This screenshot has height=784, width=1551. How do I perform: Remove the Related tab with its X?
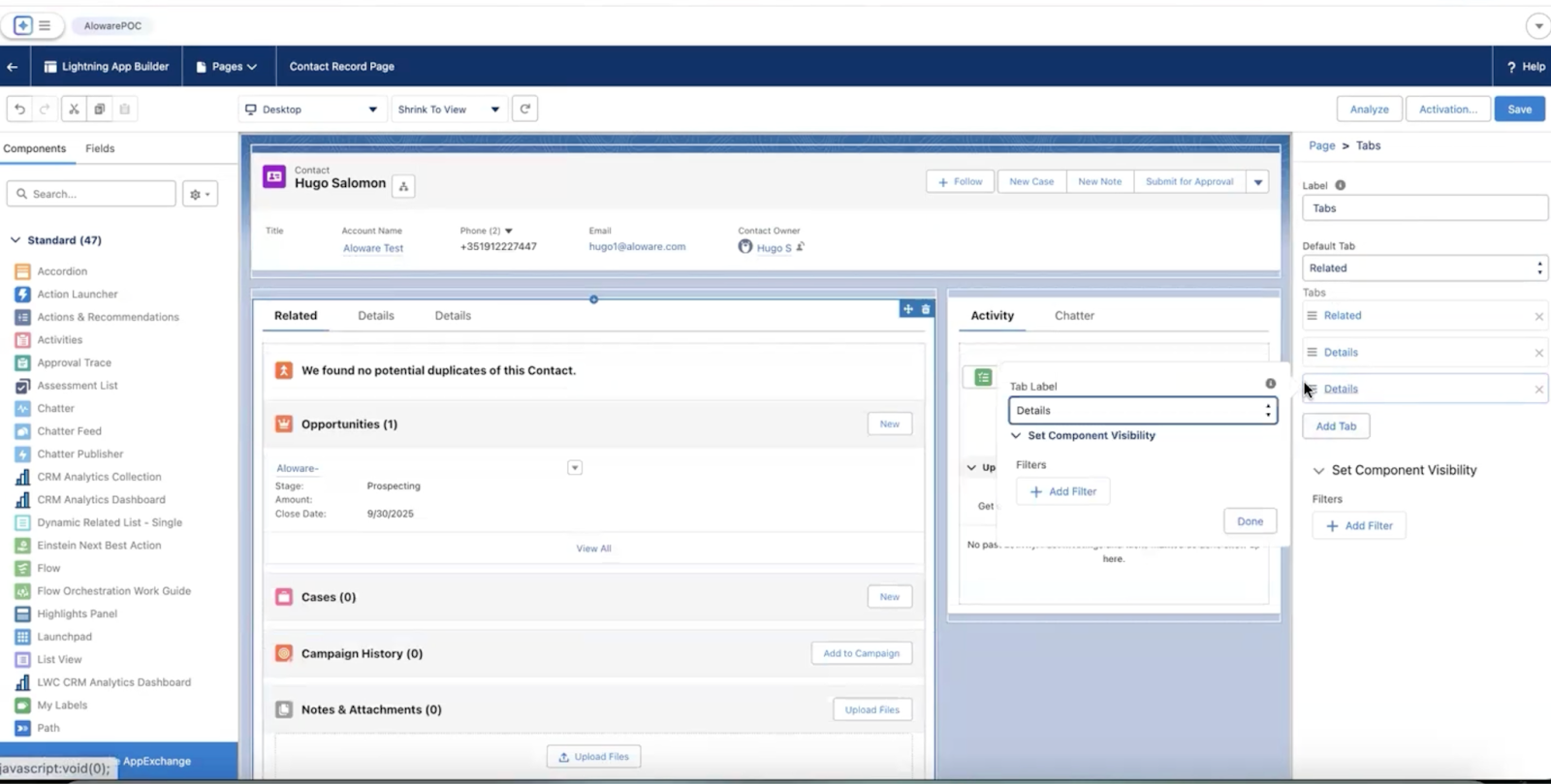pos(1538,317)
